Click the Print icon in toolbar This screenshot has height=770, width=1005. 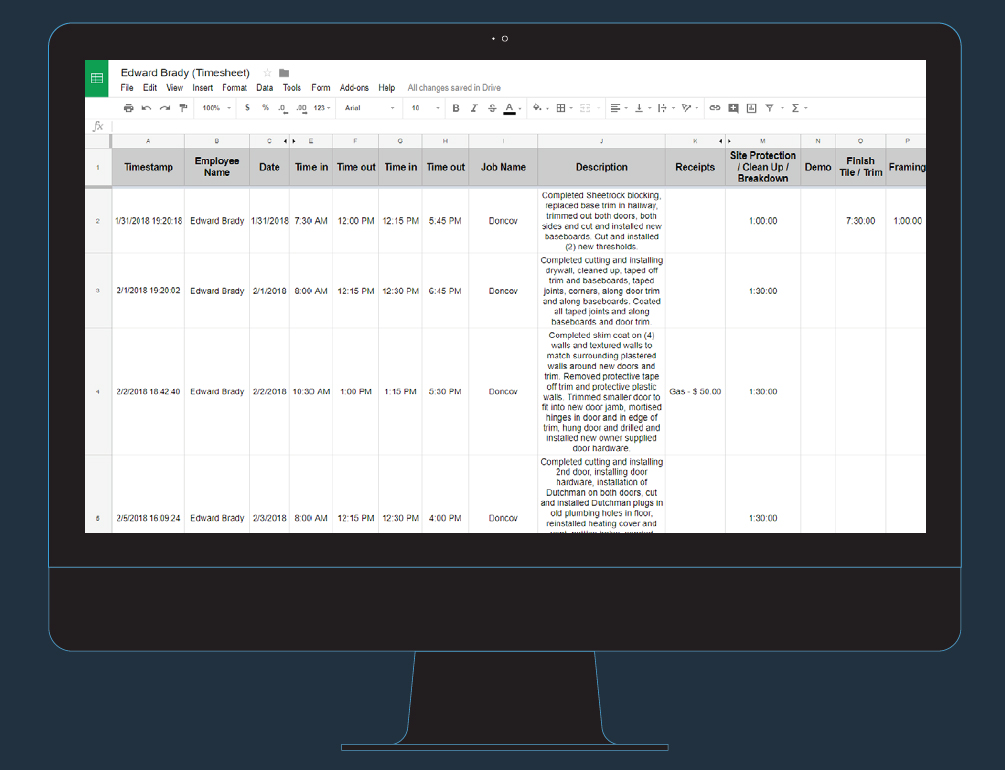(129, 108)
